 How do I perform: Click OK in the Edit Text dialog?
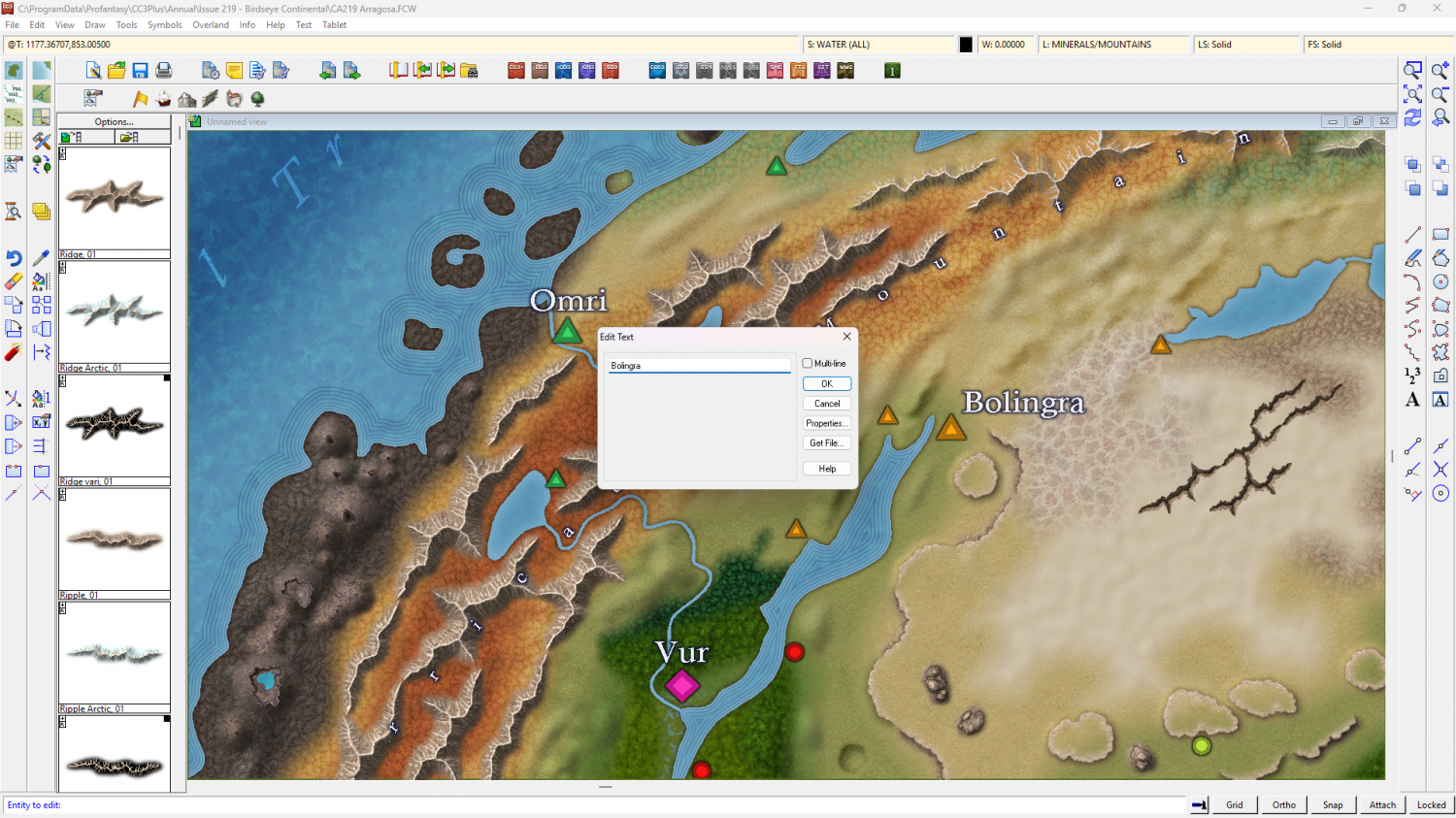827,384
